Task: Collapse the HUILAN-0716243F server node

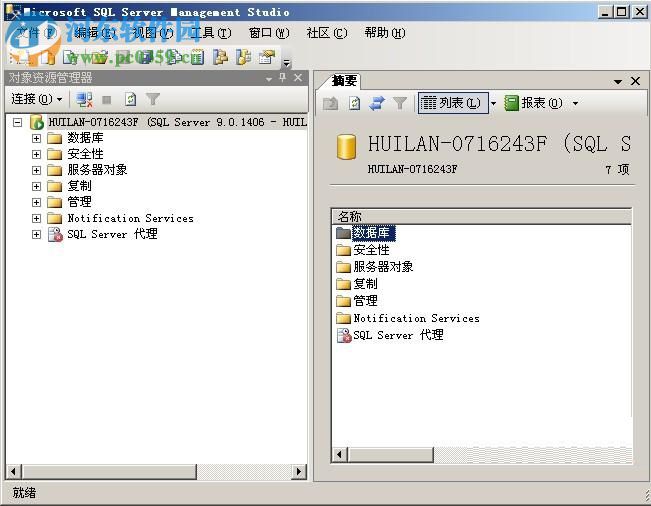Action: pyautogui.click(x=17, y=122)
